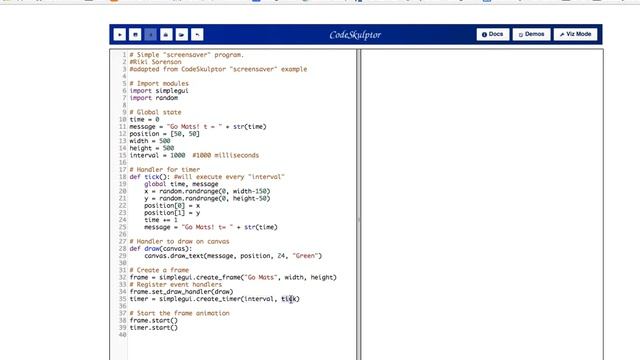Click the dimmed toolbar button beside Save

point(151,35)
